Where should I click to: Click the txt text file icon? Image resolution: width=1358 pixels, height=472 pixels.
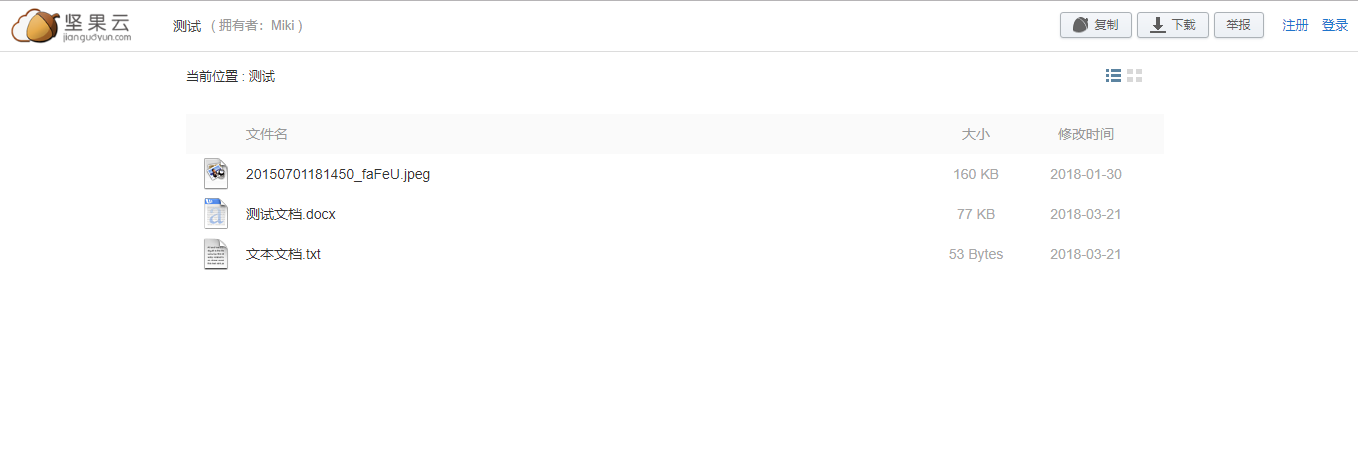tap(215, 254)
